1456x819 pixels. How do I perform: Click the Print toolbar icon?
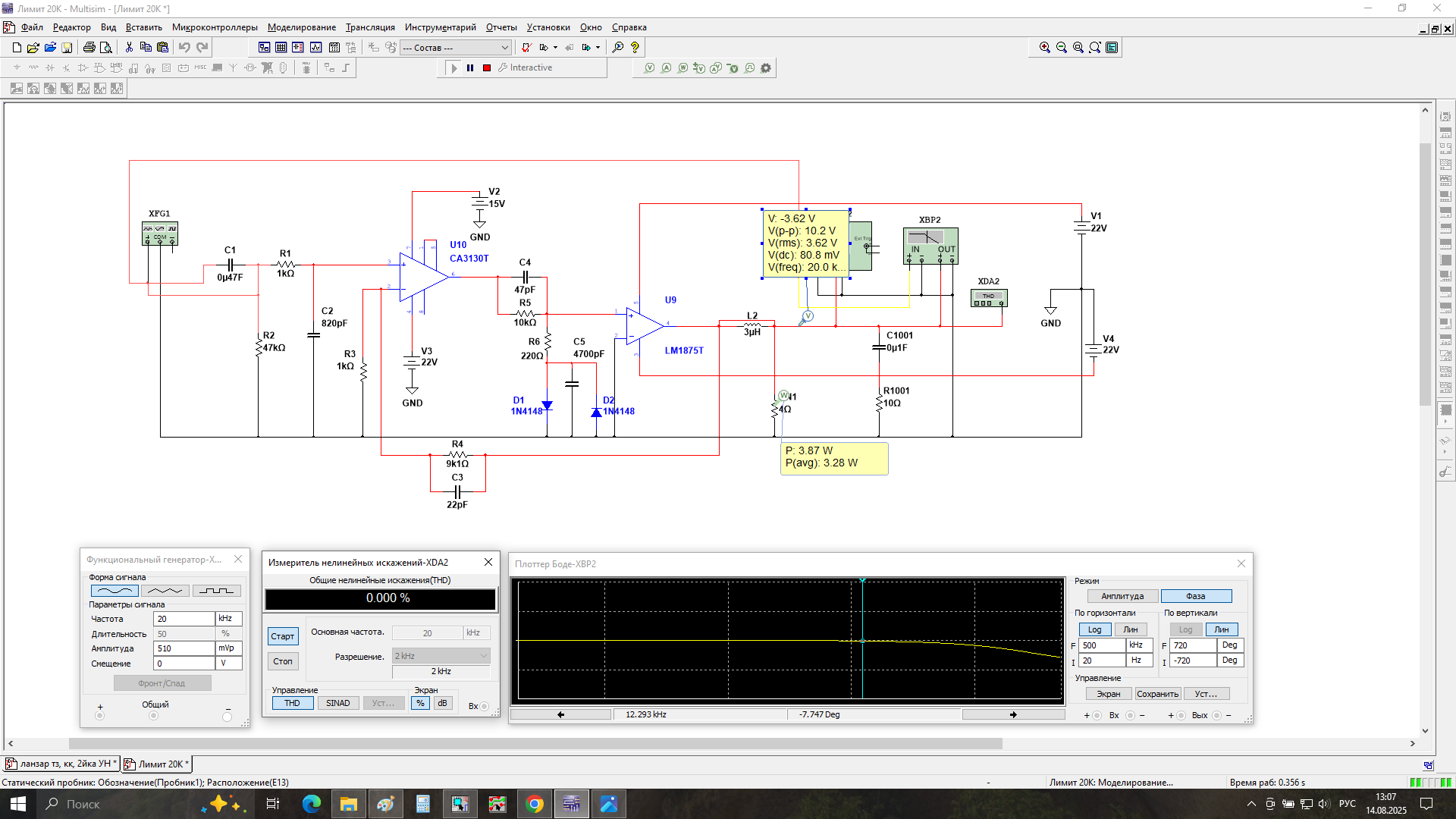click(x=89, y=47)
